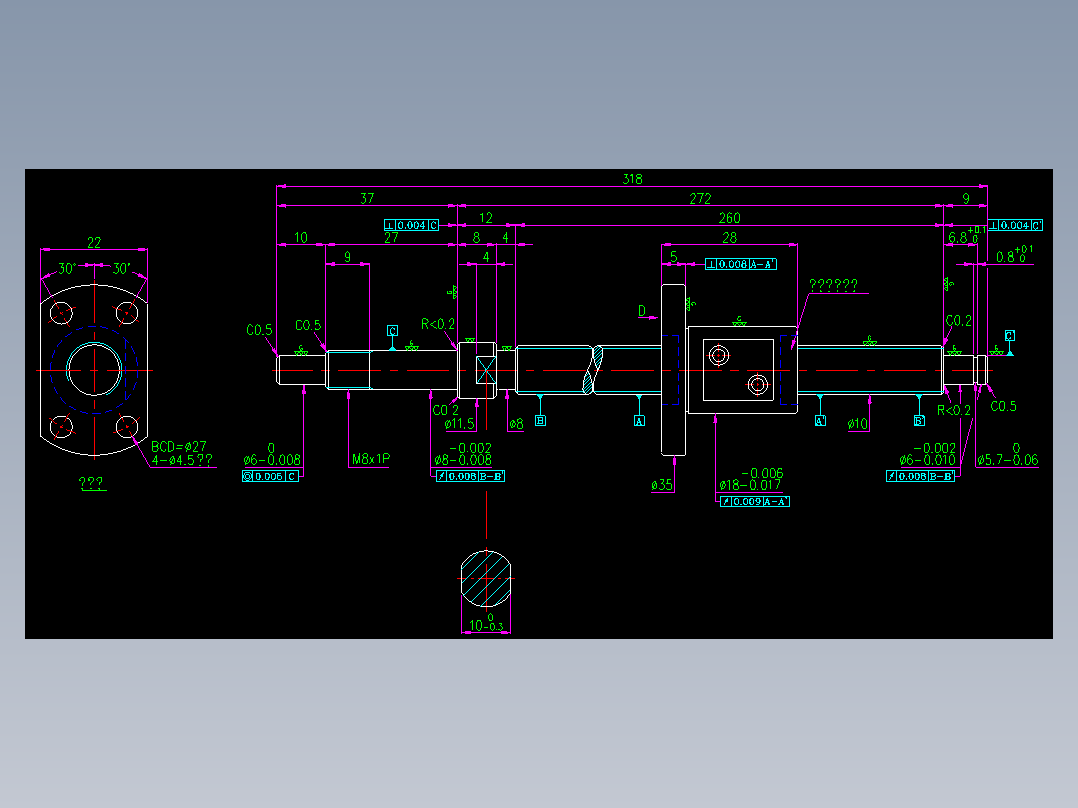
Task: Select the 0.008 A-A' perpendicularity frame
Action: [x=740, y=264]
